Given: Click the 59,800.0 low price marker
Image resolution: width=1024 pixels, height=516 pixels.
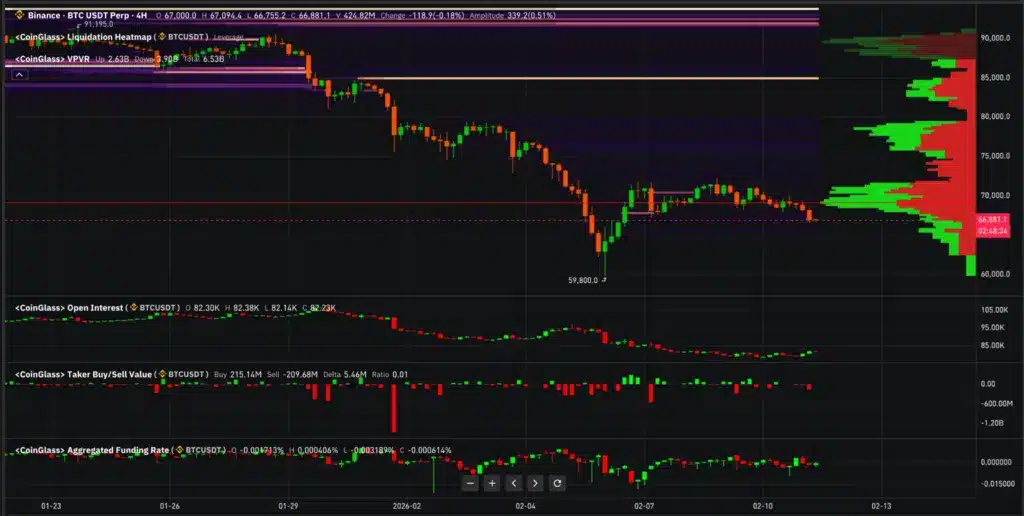Looking at the screenshot, I should pyautogui.click(x=582, y=281).
